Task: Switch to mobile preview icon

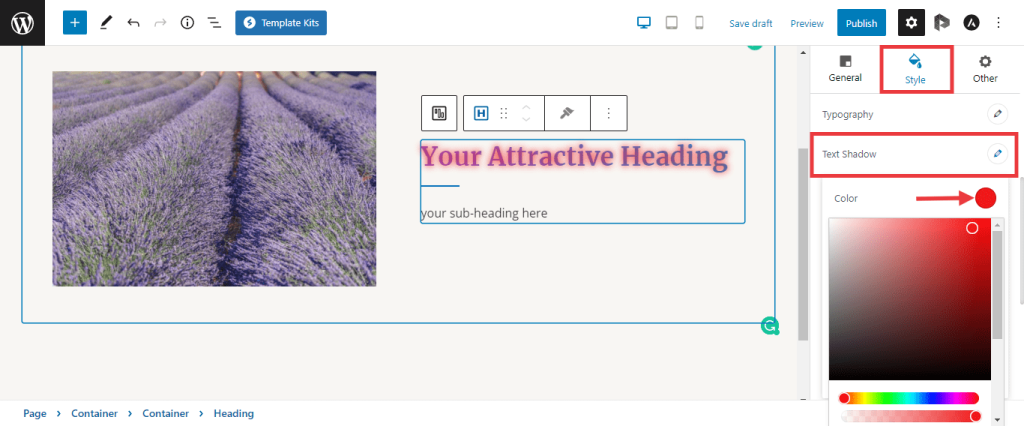Action: pyautogui.click(x=699, y=22)
